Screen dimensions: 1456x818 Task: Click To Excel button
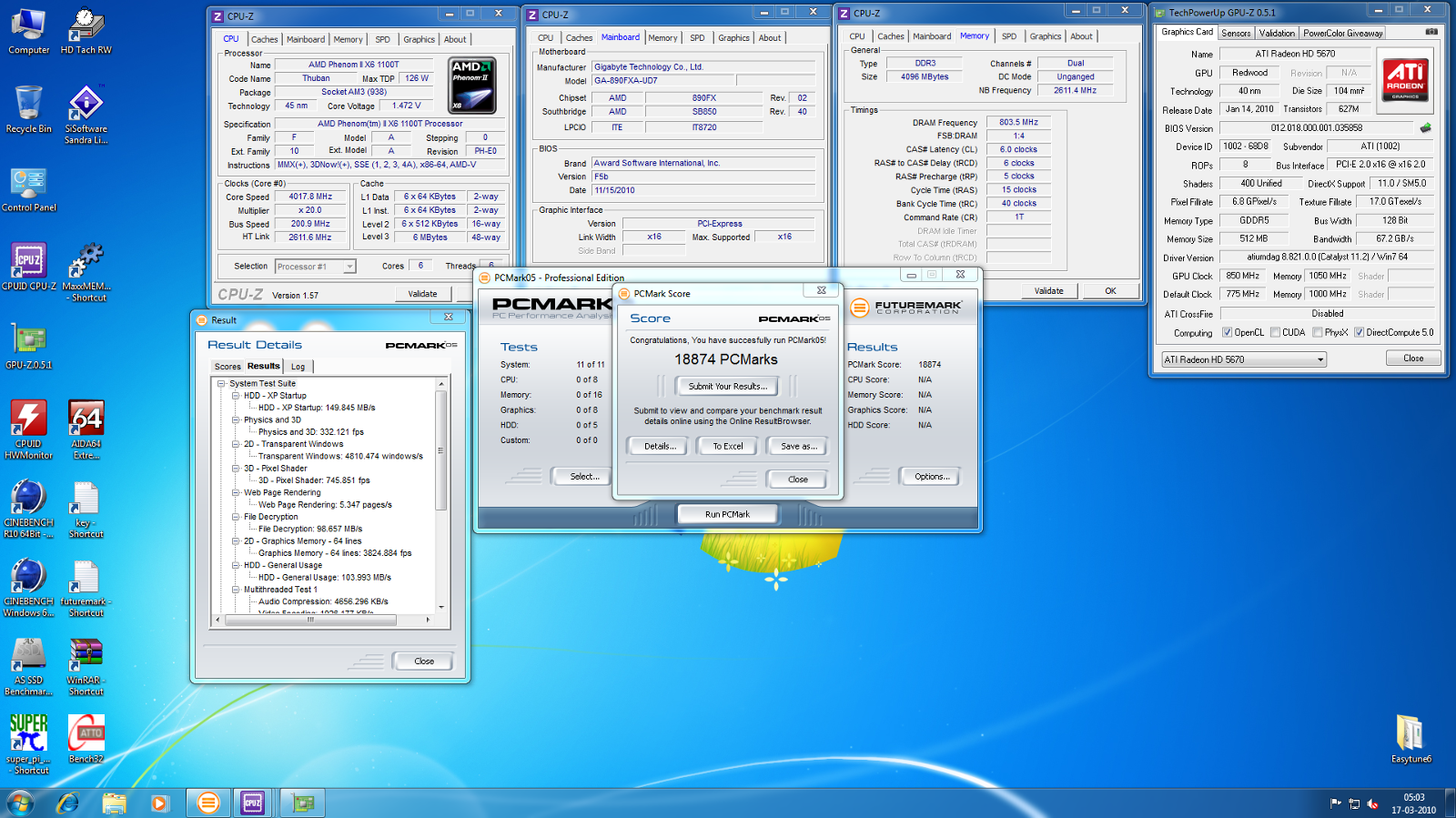coord(727,446)
